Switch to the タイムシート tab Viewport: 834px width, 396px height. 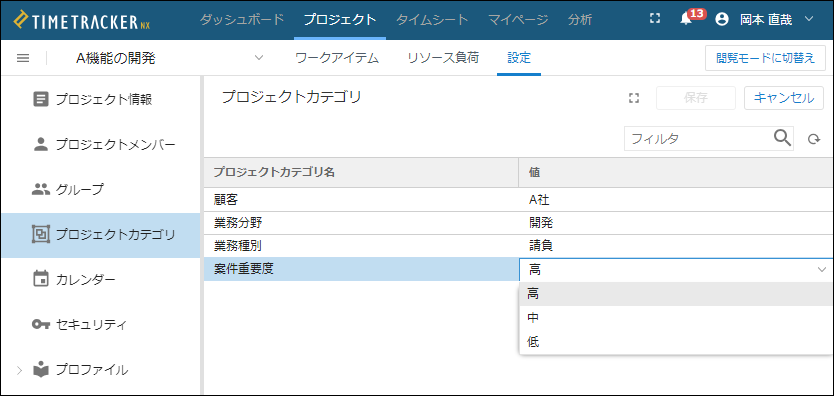tap(432, 20)
